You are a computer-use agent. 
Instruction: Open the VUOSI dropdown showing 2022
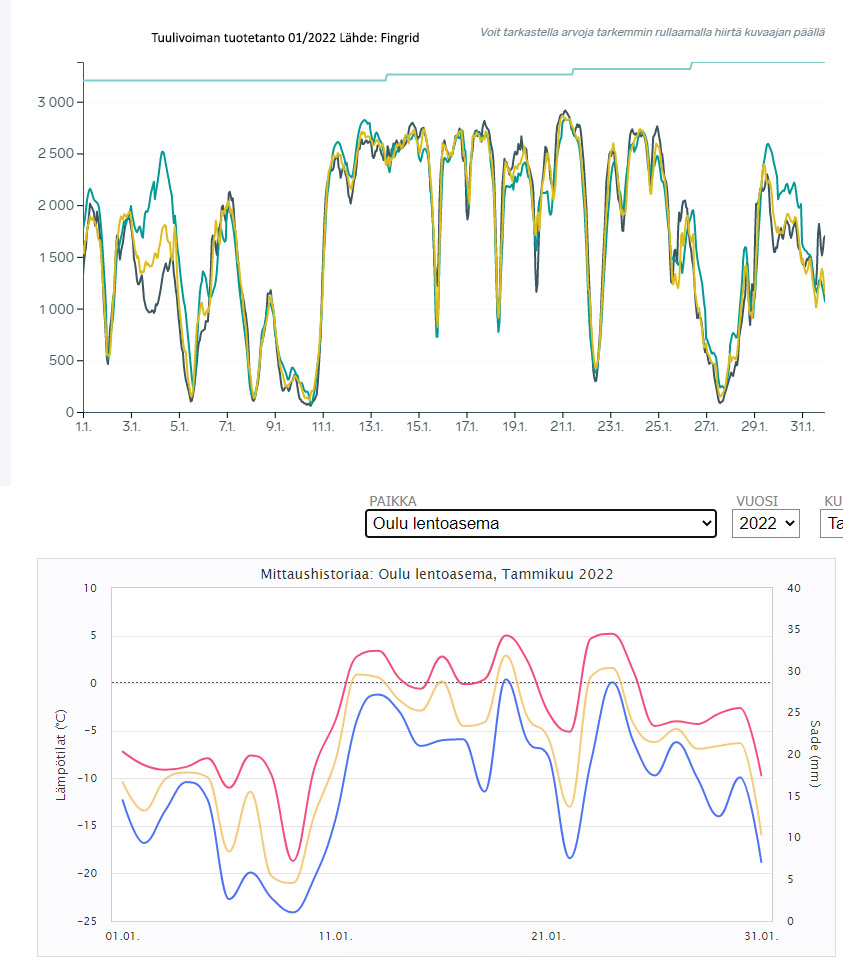point(766,523)
